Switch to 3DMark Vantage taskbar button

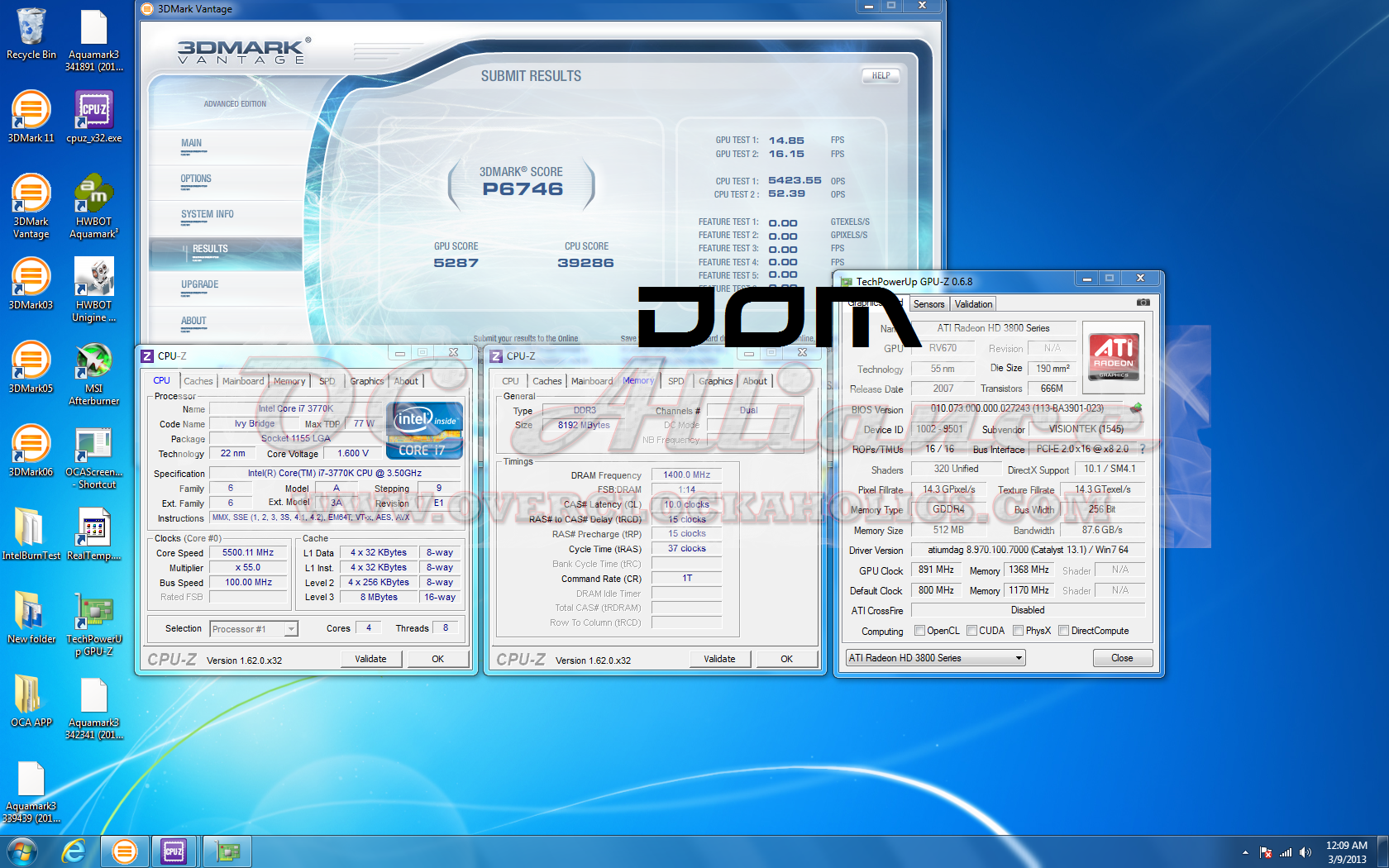coord(125,851)
